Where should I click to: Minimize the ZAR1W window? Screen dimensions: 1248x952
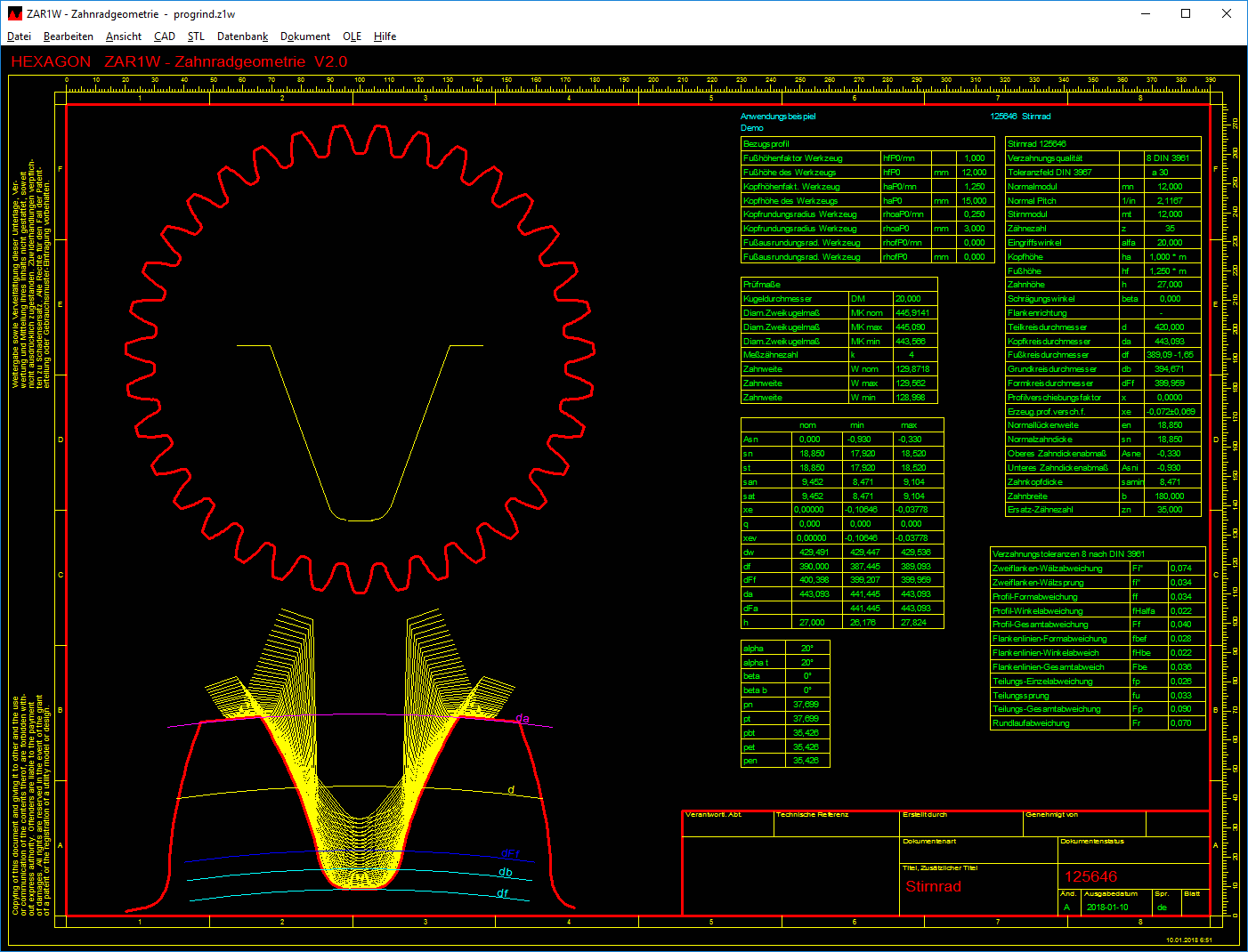coord(1145,13)
